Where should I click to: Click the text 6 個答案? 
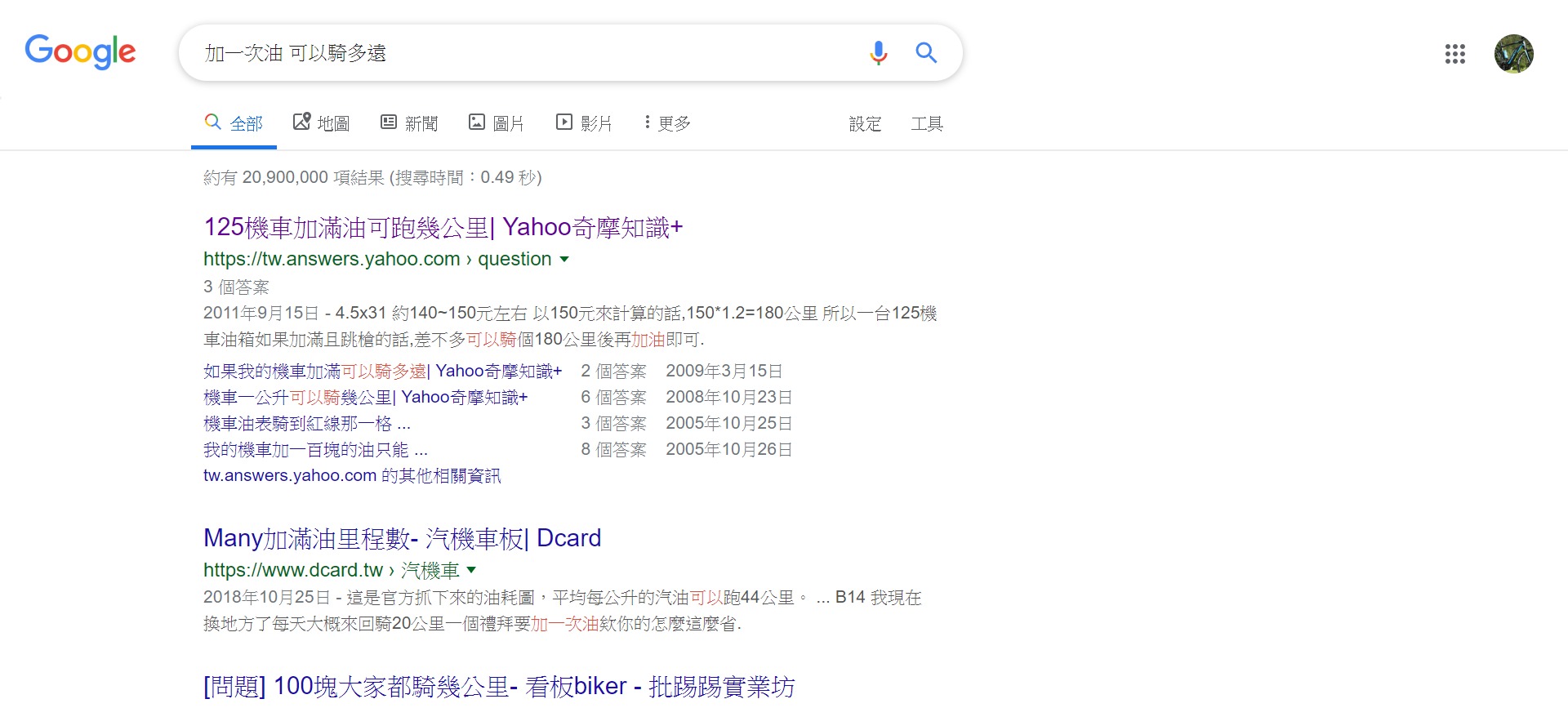[613, 397]
